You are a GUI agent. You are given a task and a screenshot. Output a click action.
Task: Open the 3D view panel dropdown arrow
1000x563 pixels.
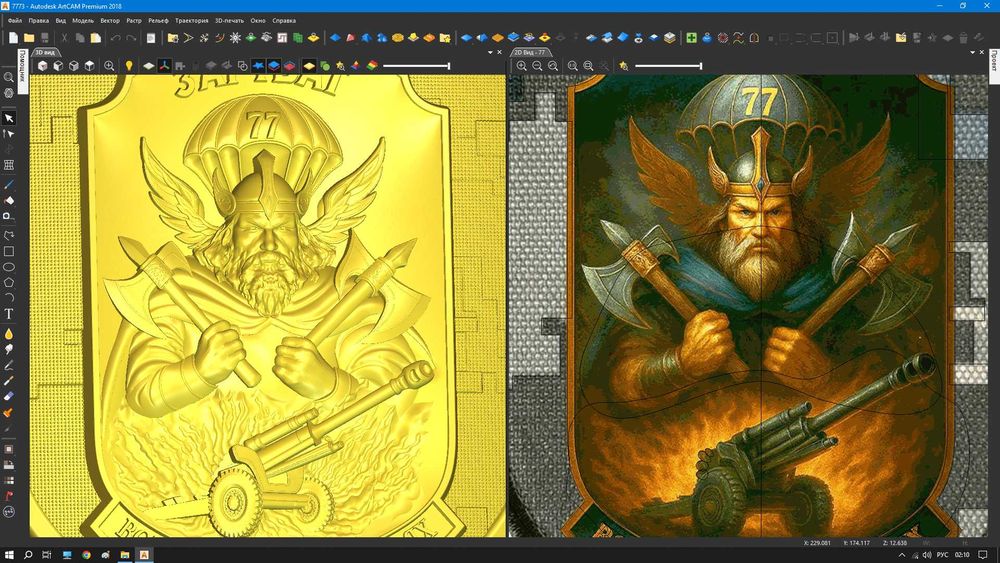coord(490,52)
